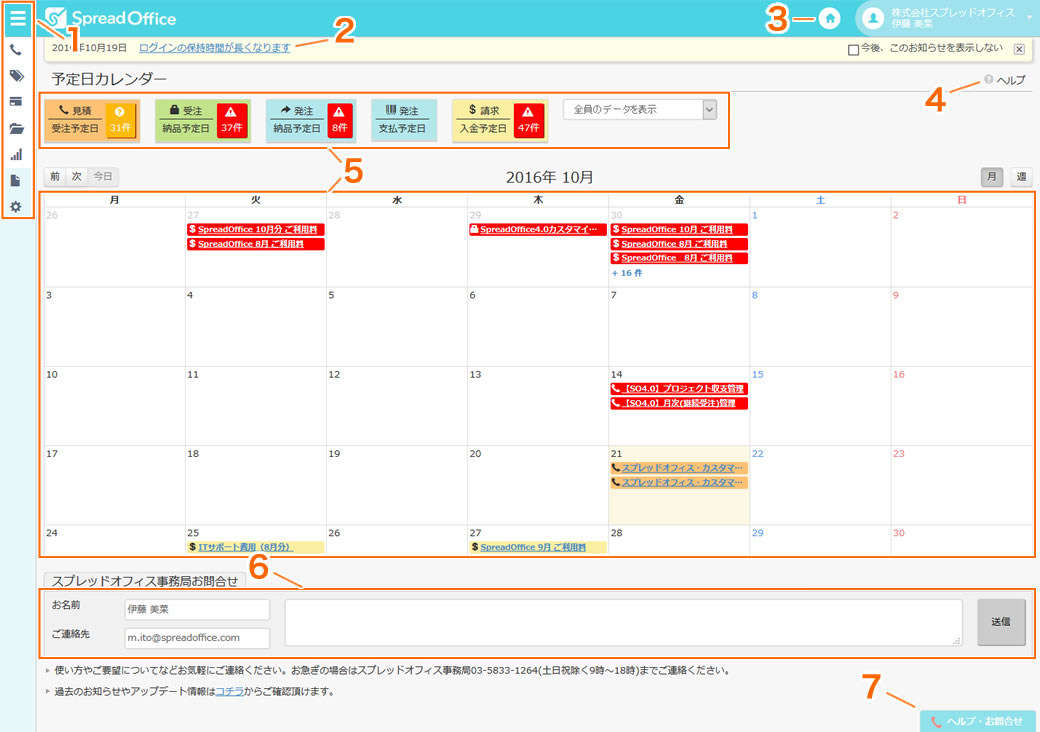Switch to month view with 月 button
Viewport: 1040px width, 732px height.
992,176
